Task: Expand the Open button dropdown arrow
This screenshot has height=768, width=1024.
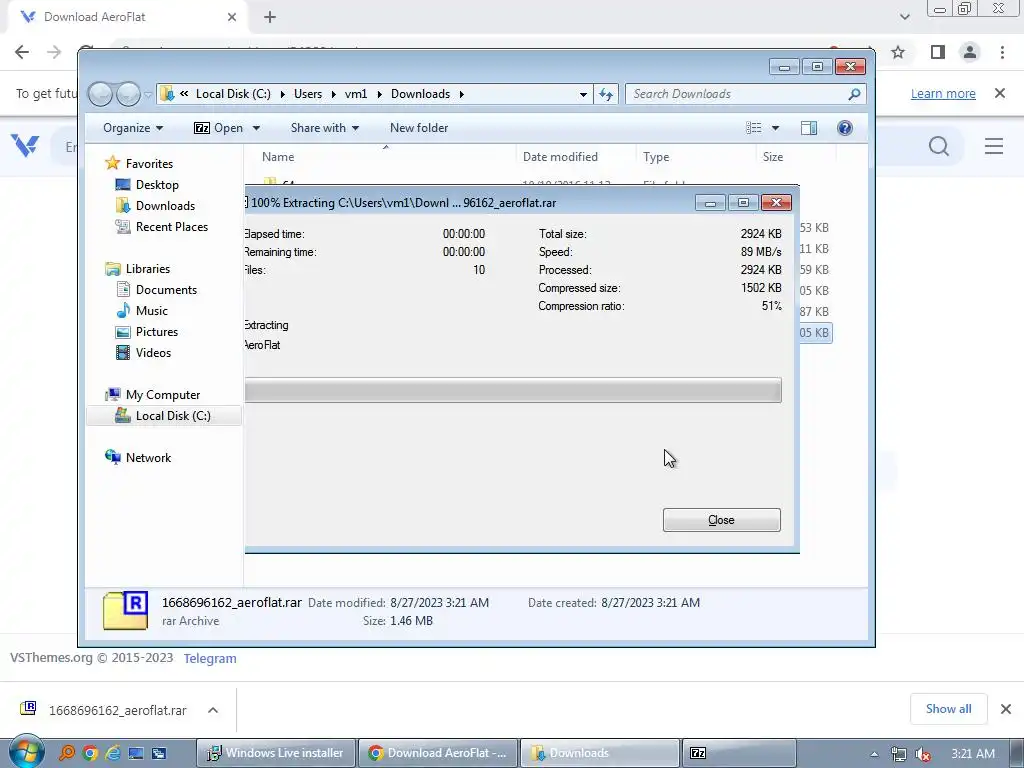Action: click(x=256, y=128)
